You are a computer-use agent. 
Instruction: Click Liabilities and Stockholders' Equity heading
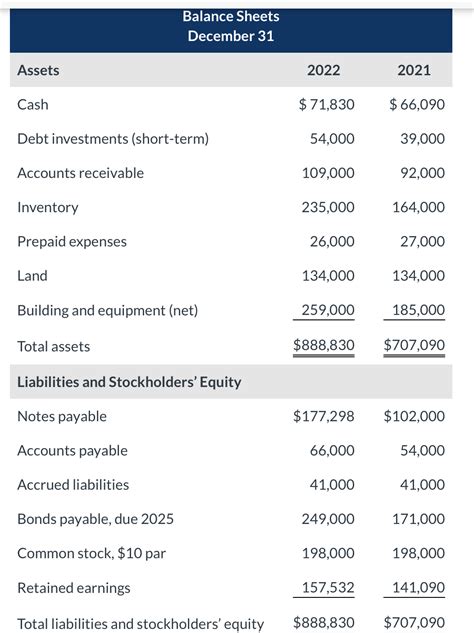(x=129, y=382)
